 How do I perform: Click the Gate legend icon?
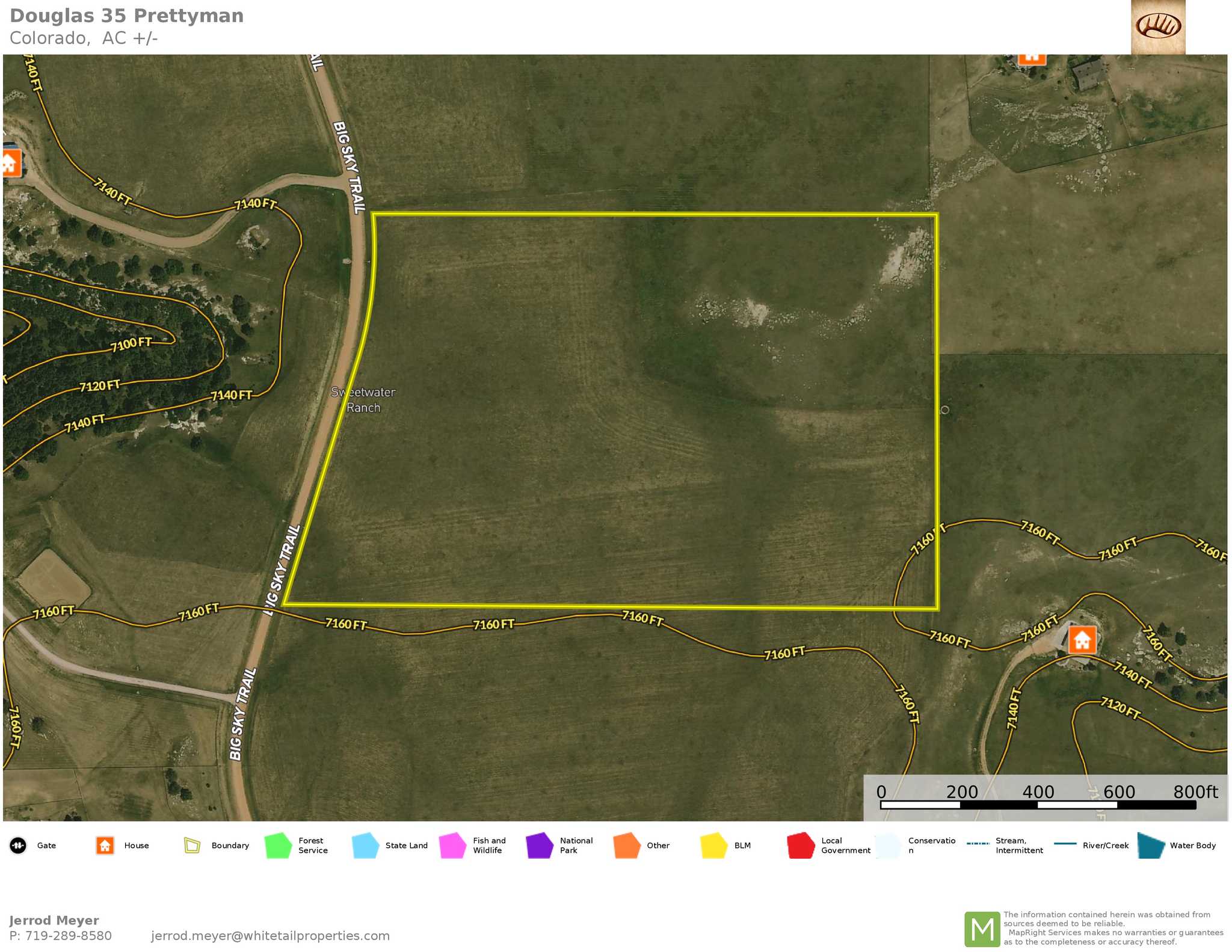click(x=18, y=846)
